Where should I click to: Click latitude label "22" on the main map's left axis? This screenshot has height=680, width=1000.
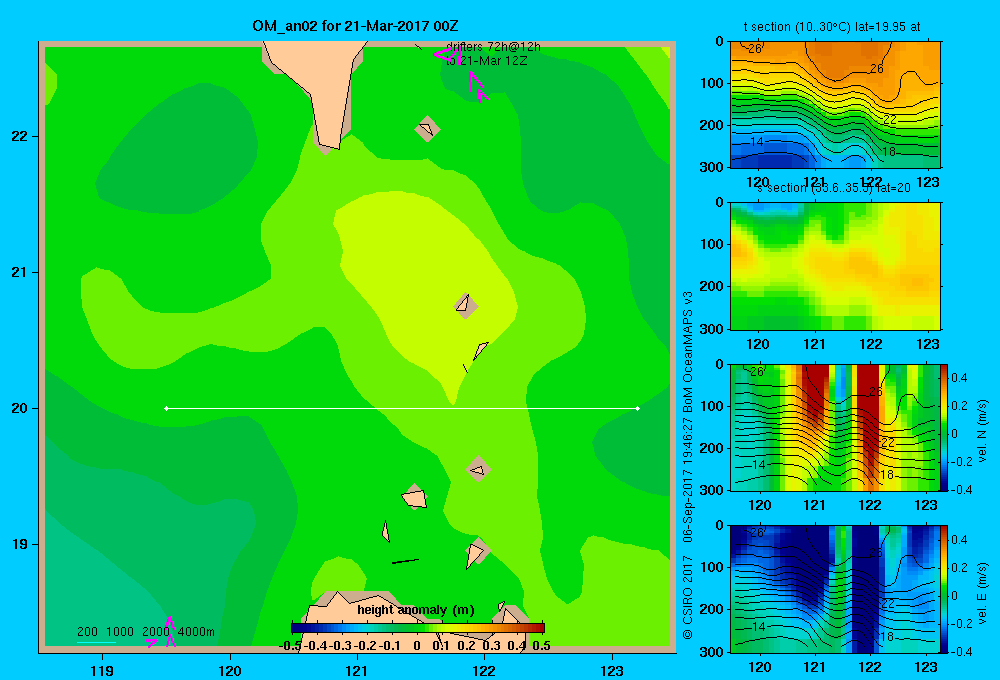[19, 137]
